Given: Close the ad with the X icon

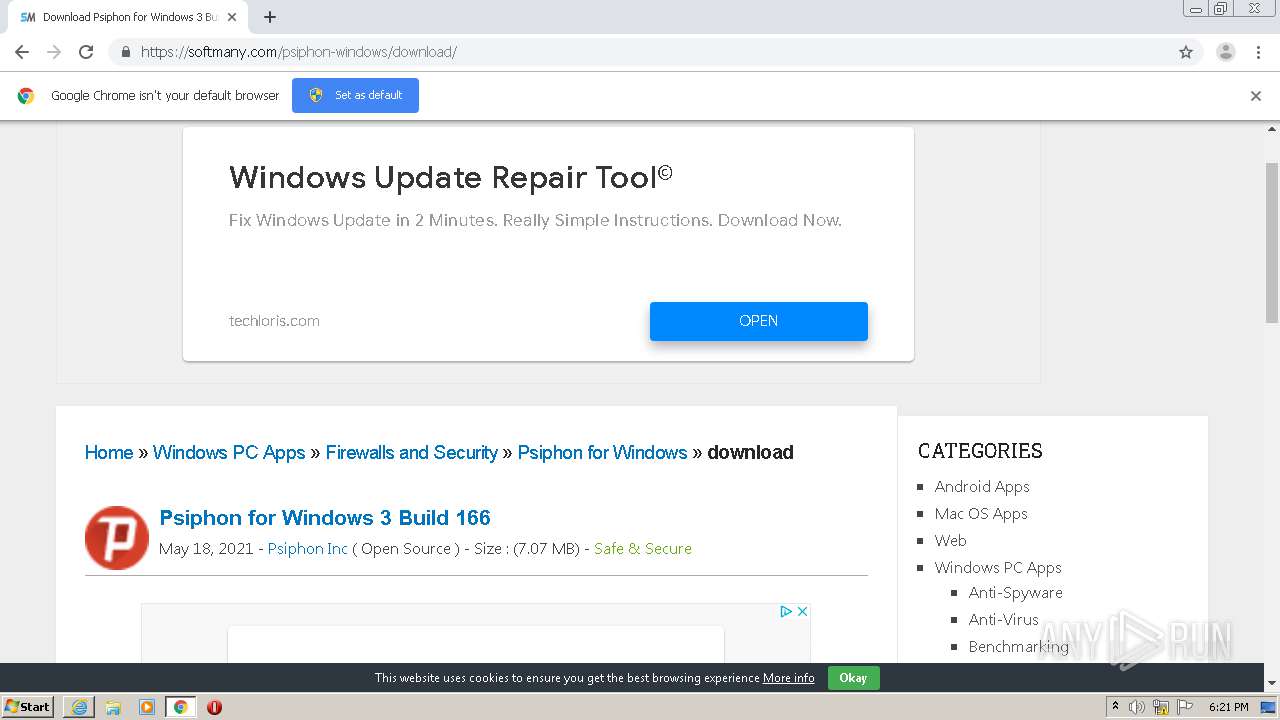Looking at the screenshot, I should [802, 611].
